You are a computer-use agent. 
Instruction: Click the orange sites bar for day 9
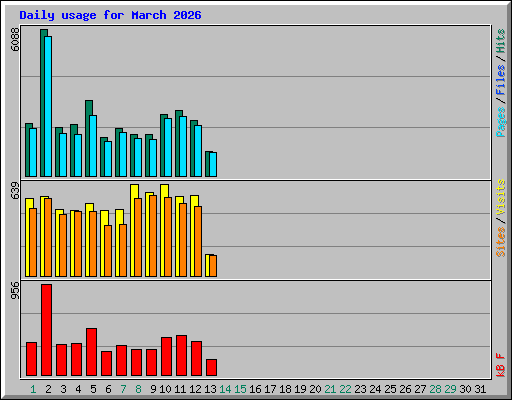[x=153, y=236]
